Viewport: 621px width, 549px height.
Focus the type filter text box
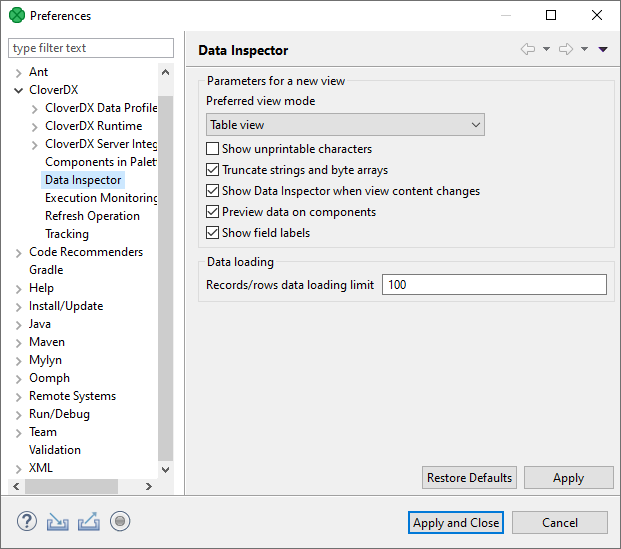91,48
